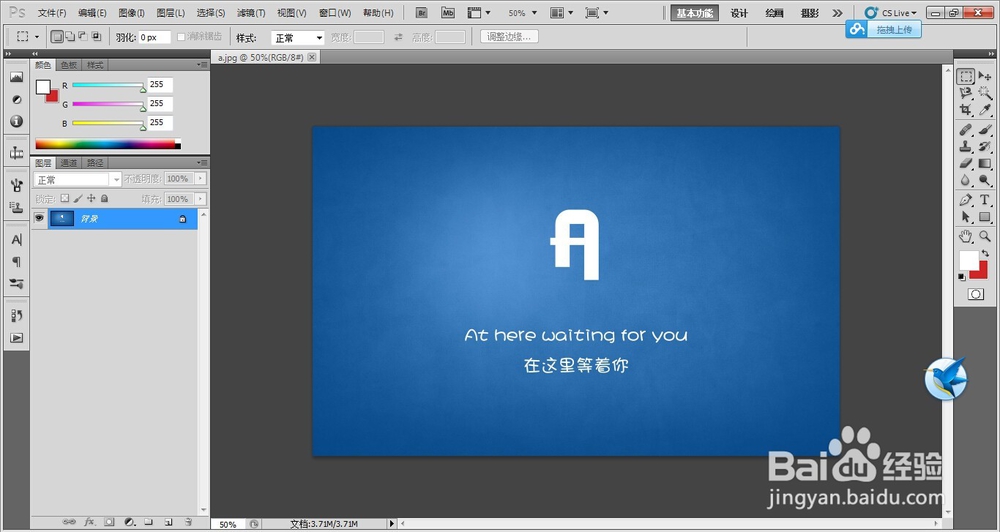Image resolution: width=1000 pixels, height=532 pixels.
Task: Swap foreground and background colors
Action: click(985, 254)
